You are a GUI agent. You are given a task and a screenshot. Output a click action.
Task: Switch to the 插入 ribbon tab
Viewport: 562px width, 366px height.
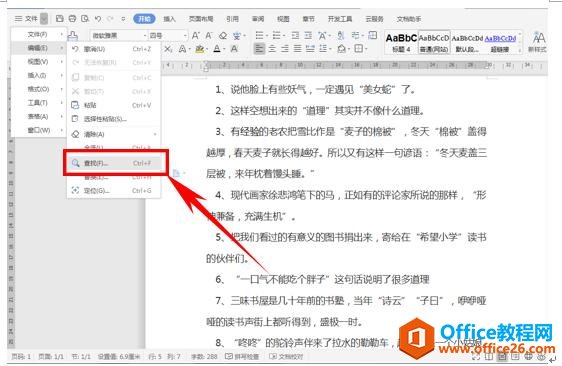[x=169, y=19]
